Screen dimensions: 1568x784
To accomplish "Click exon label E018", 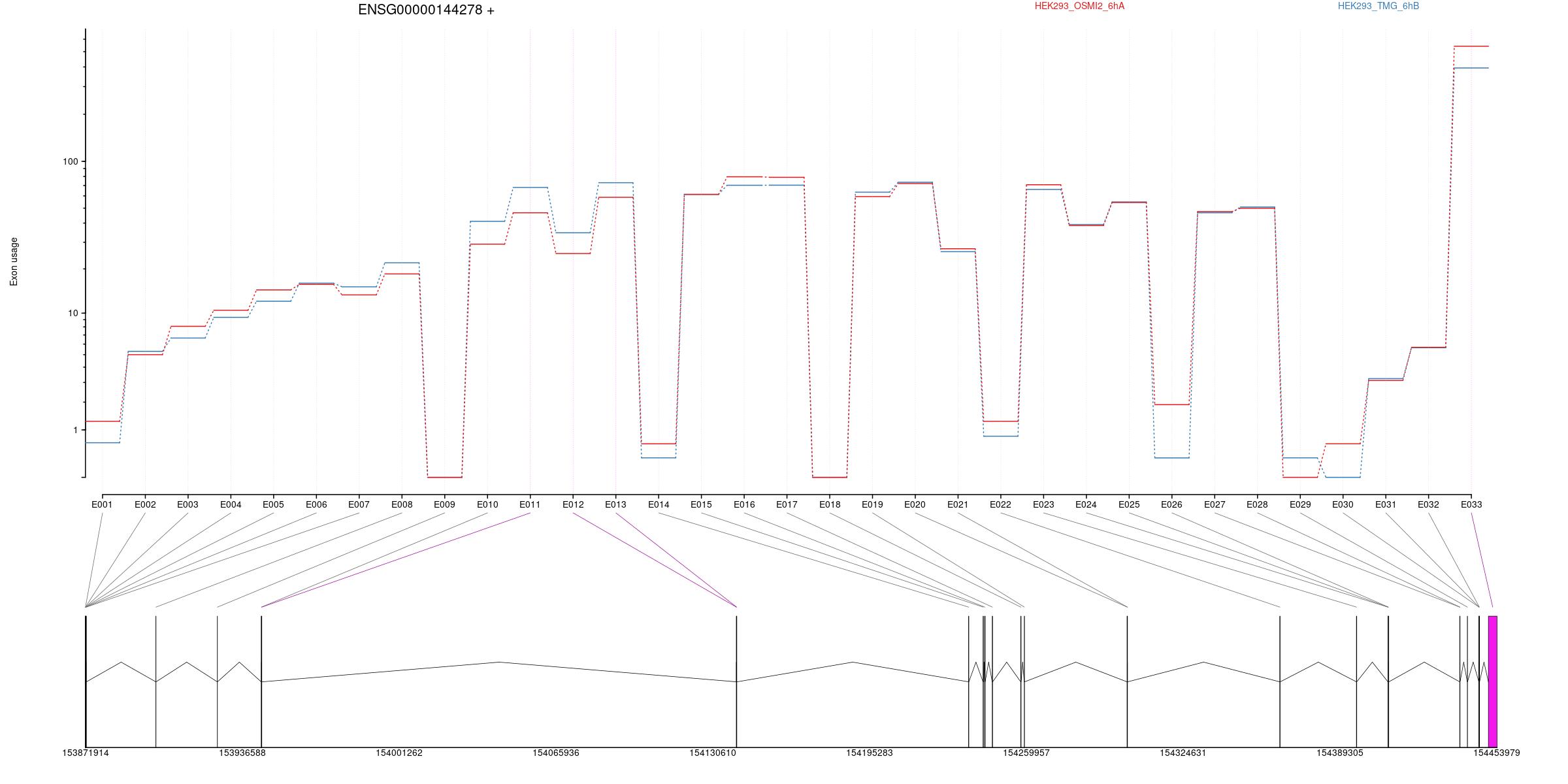I will point(830,504).
